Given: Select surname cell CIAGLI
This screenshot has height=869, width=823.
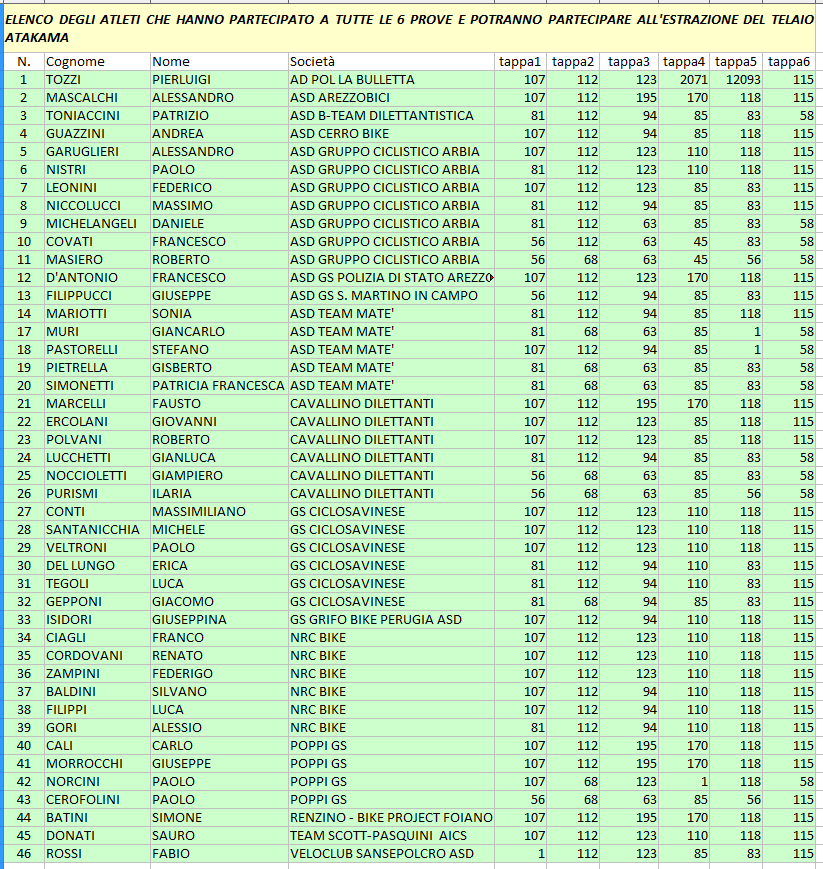Looking at the screenshot, I should coord(97,638).
